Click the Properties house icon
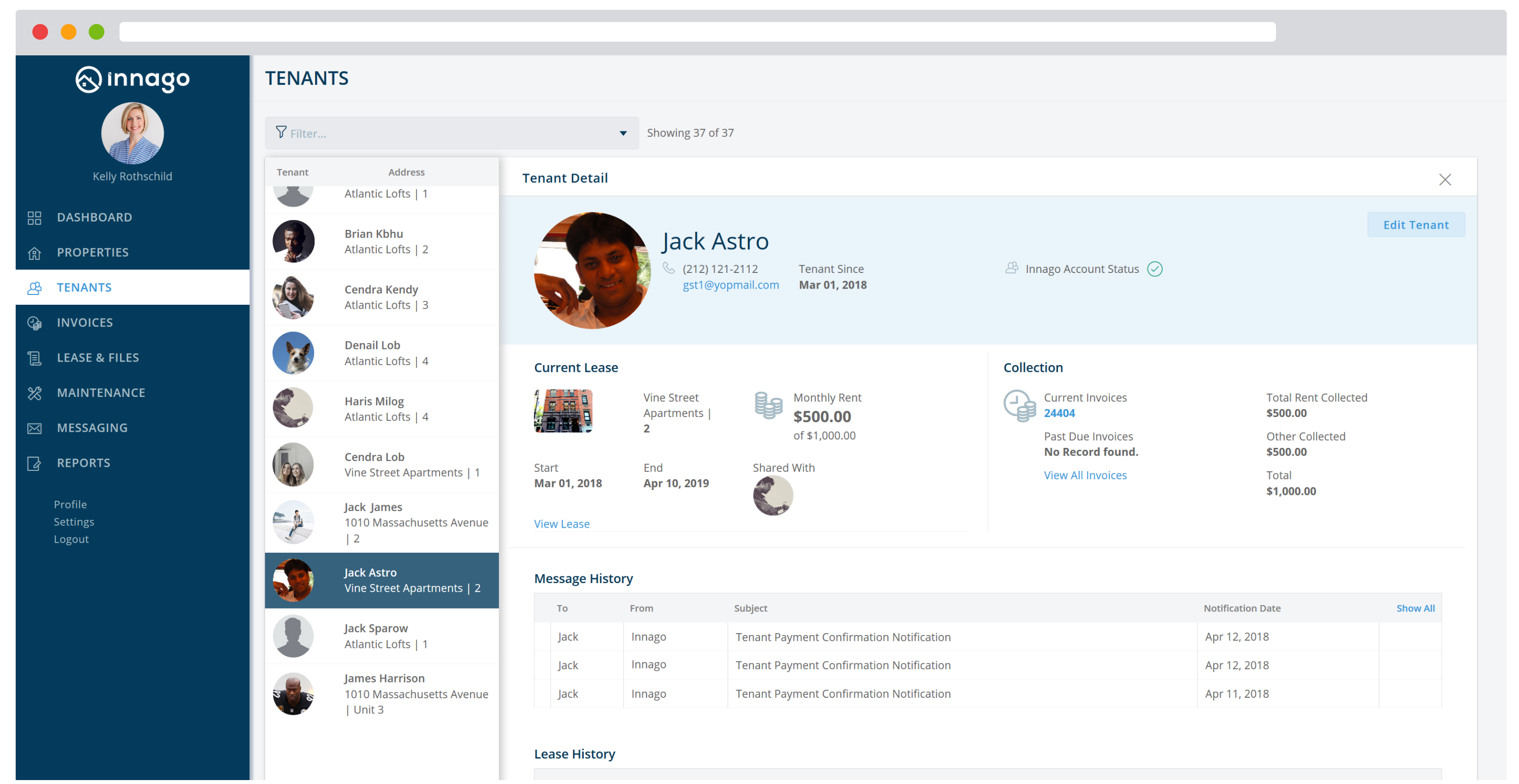This screenshot has width=1519, height=784. (34, 252)
